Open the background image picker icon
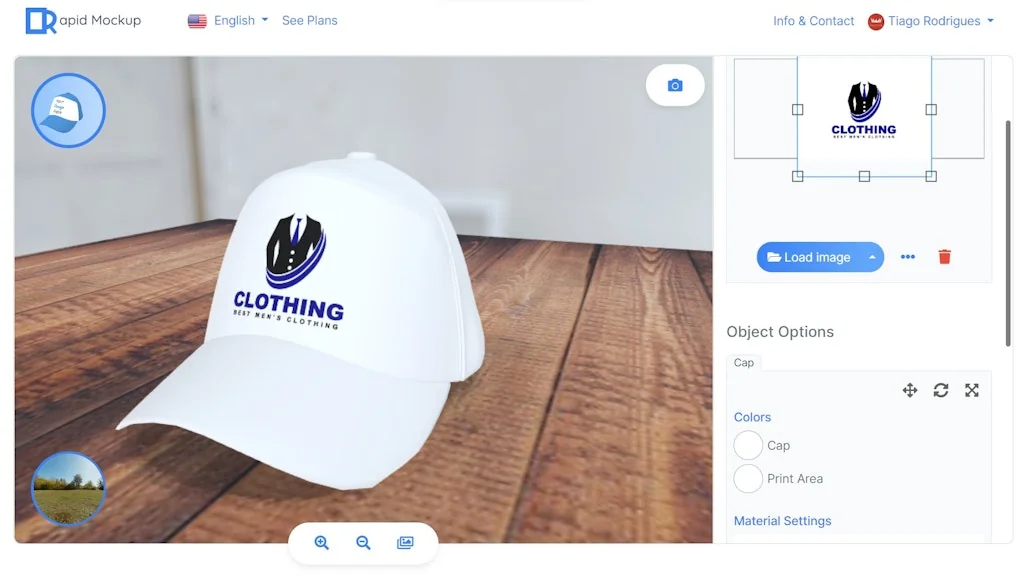The height and width of the screenshot is (576, 1024). pos(406,542)
